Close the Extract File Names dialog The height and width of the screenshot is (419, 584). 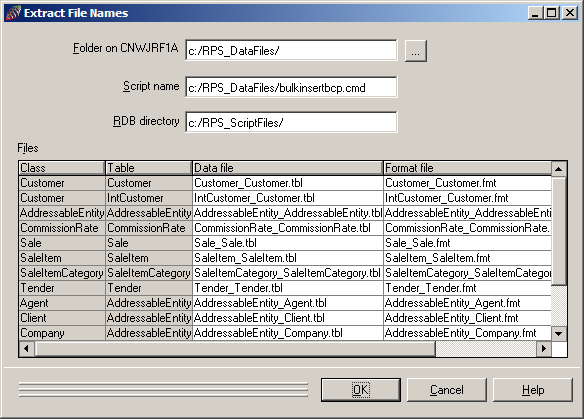point(570,13)
